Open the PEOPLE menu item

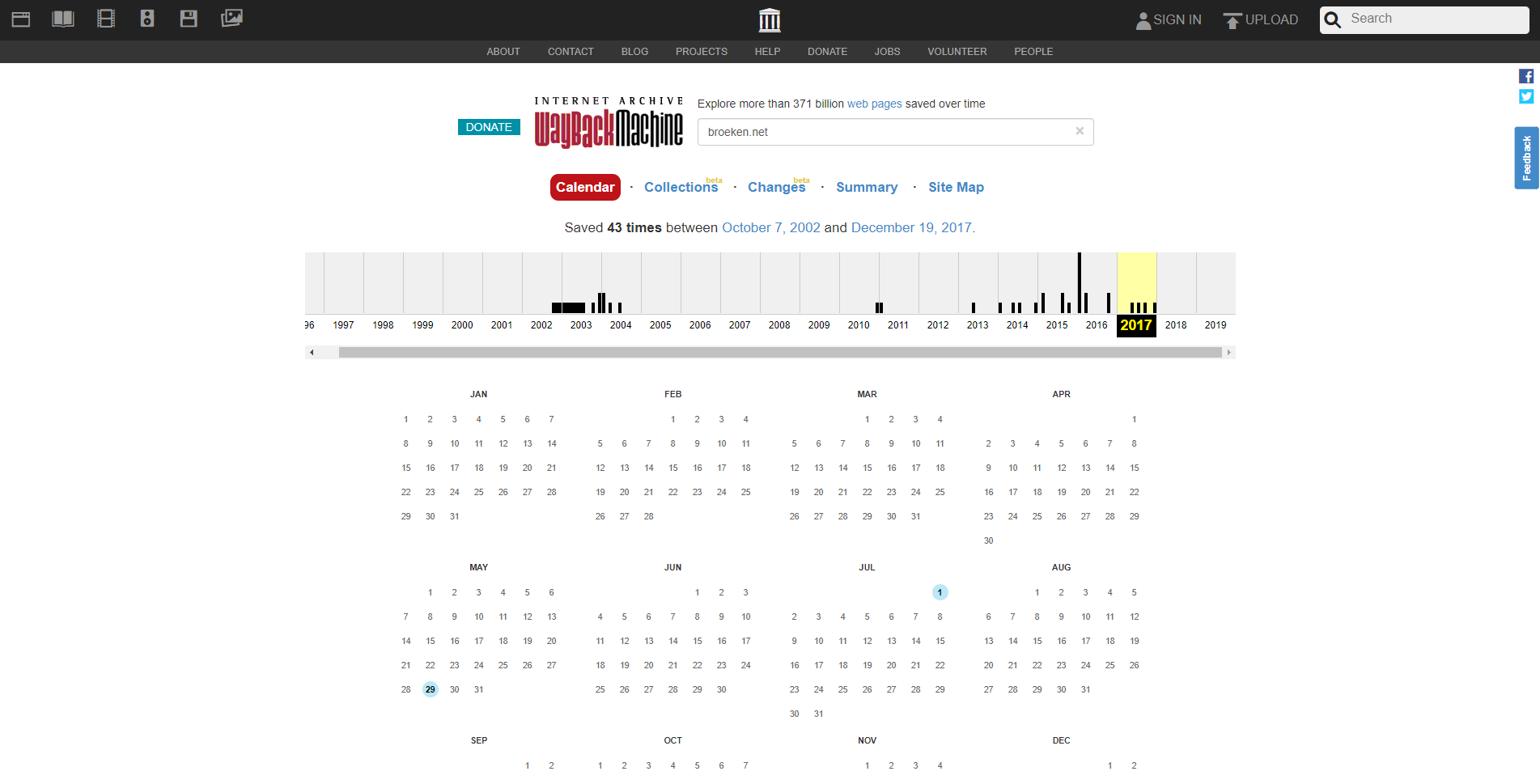1033,52
